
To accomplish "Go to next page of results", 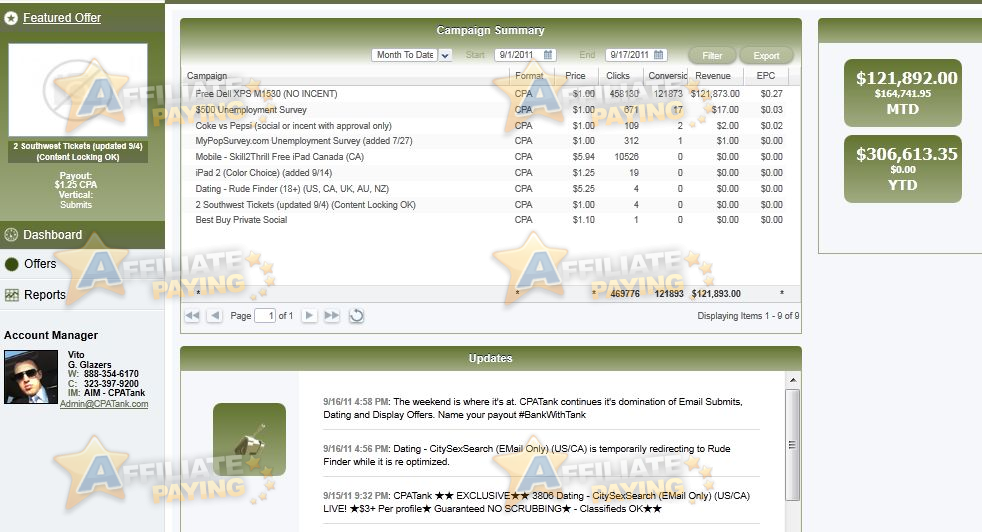I will point(309,316).
